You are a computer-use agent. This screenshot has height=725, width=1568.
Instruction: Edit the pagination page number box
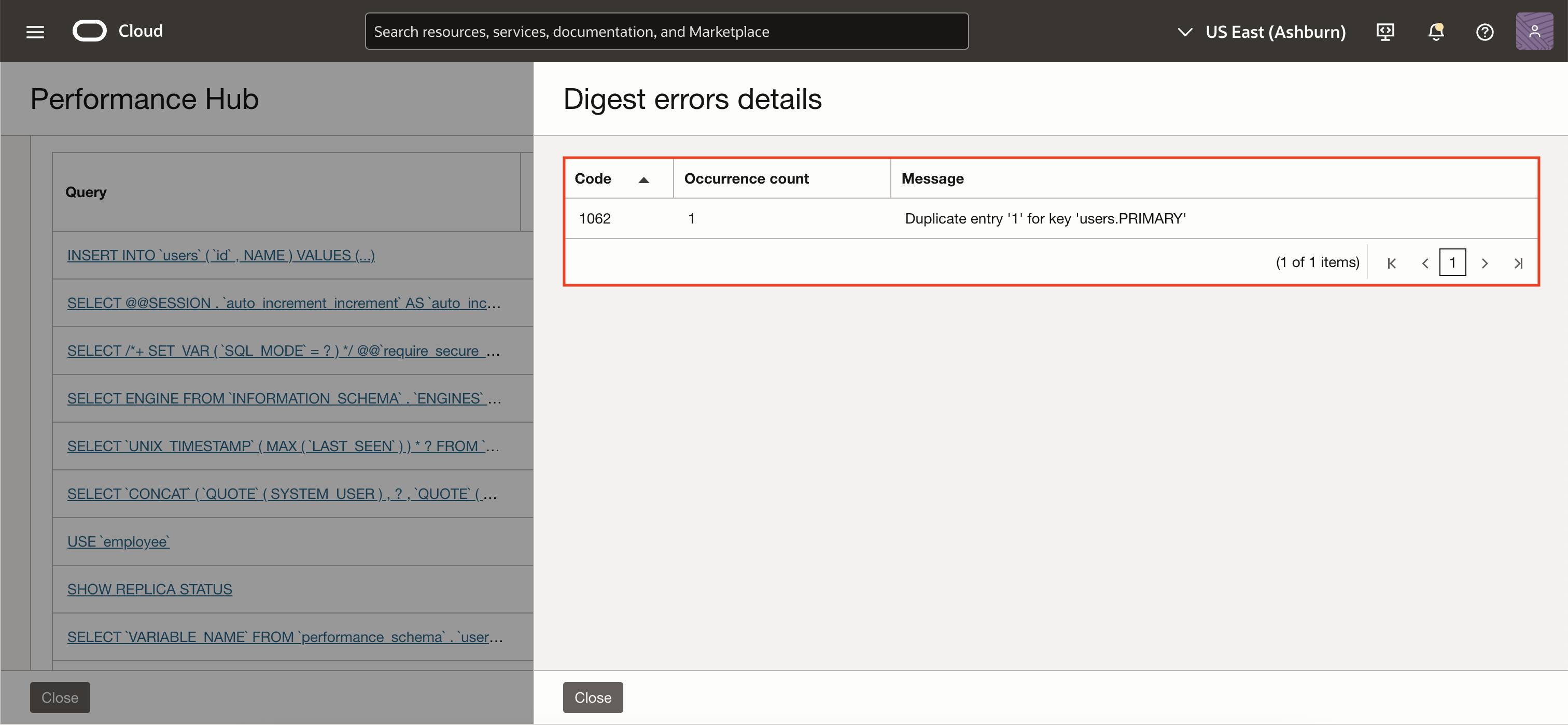pos(1453,262)
